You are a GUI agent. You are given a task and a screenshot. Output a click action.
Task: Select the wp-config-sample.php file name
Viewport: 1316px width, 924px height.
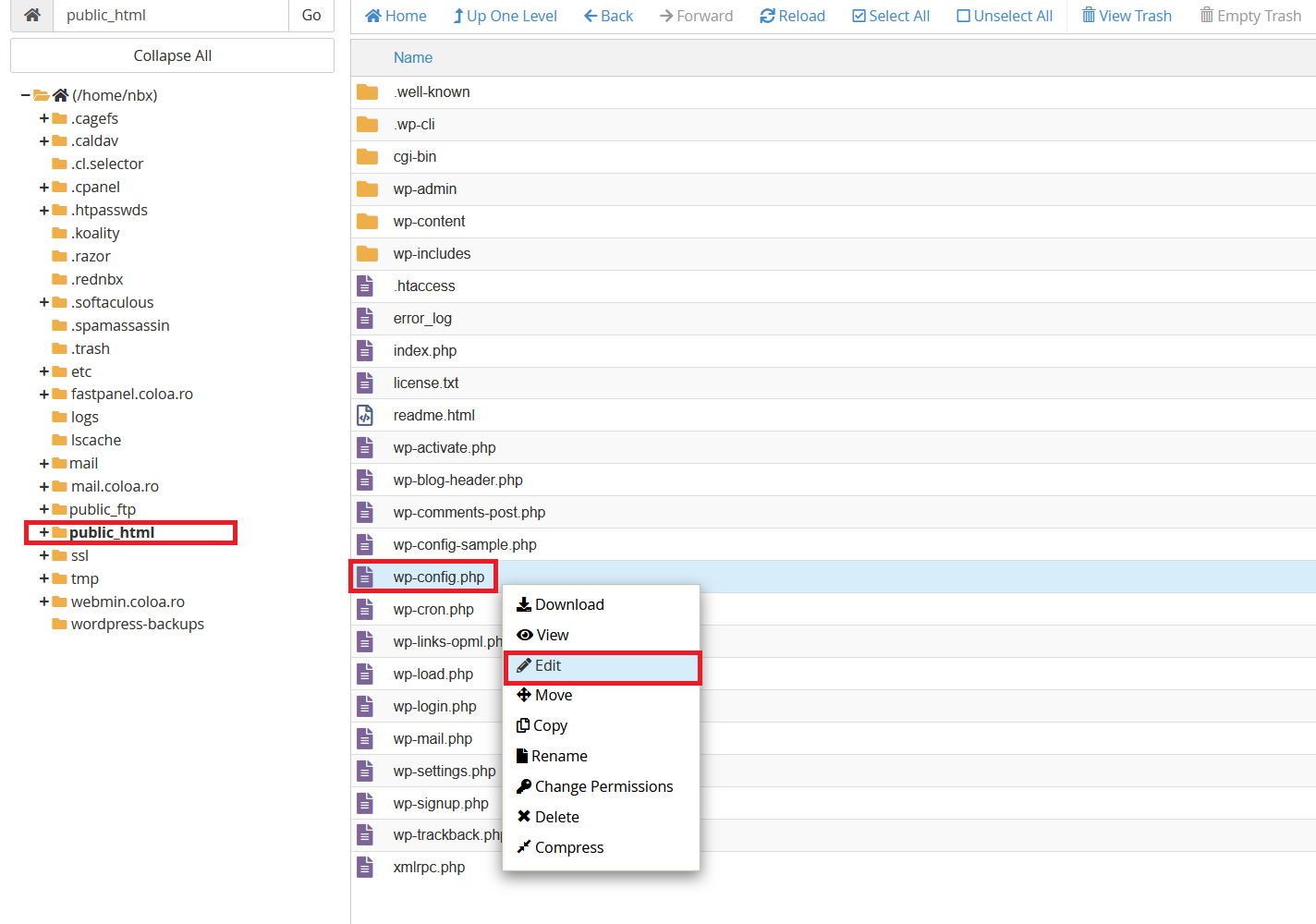pyautogui.click(x=465, y=544)
